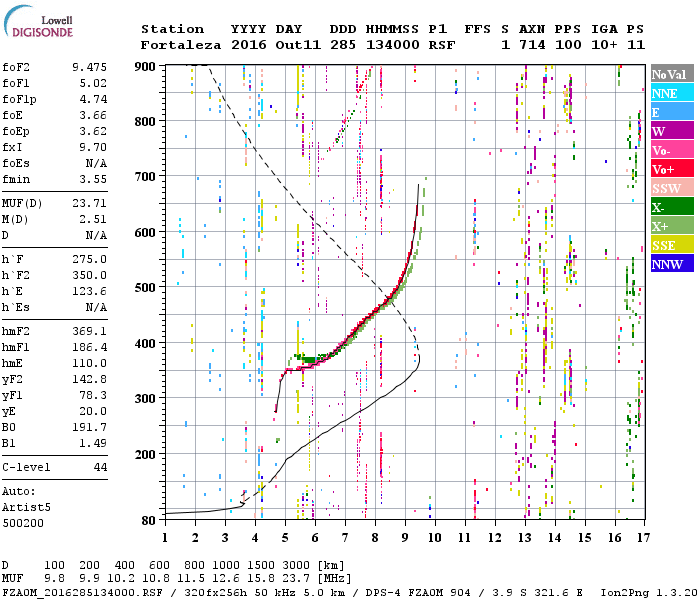
Task: Click the h`E value 123.6
Action: click(x=89, y=292)
